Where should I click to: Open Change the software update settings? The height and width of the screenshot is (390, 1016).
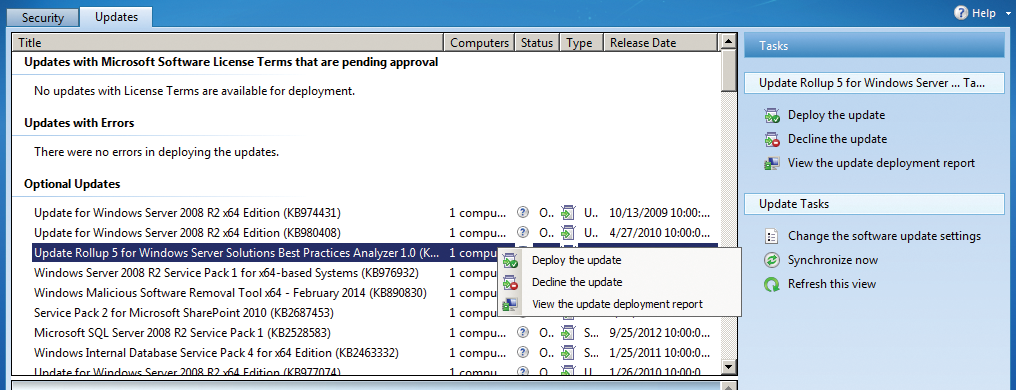[x=884, y=236]
